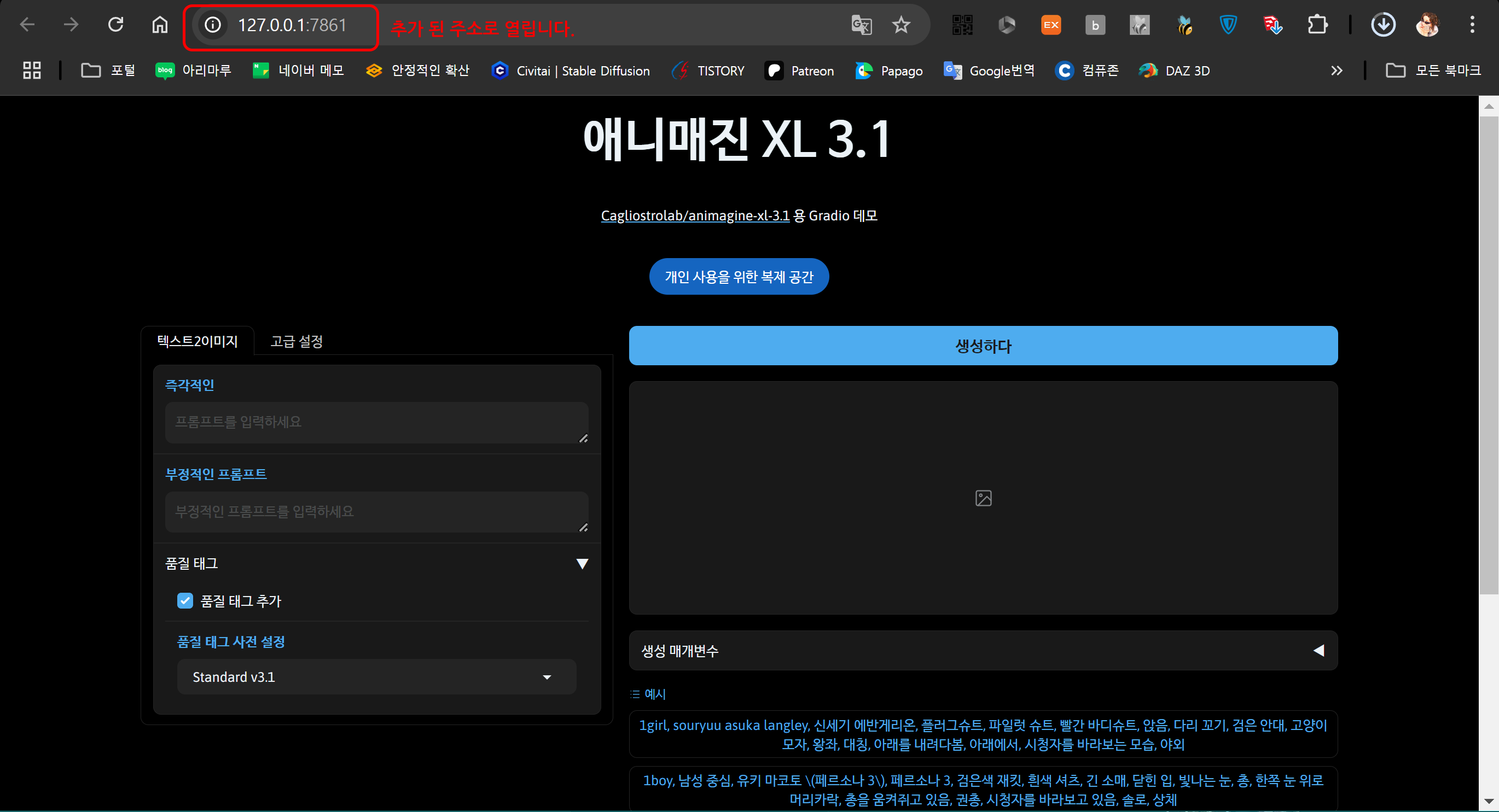Show browser downloads
The height and width of the screenshot is (812, 1499).
point(1383,25)
